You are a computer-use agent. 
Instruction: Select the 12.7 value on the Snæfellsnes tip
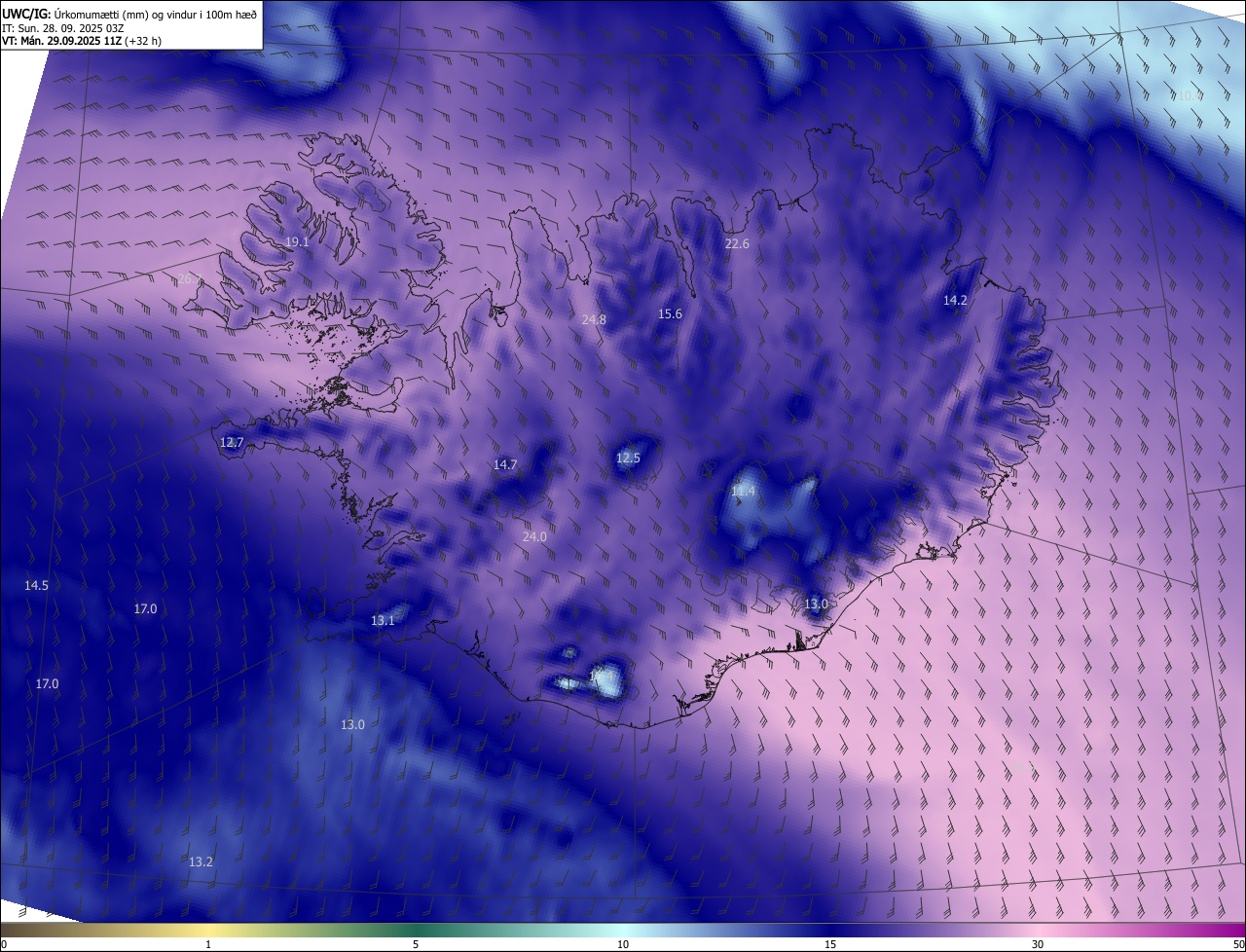click(232, 443)
